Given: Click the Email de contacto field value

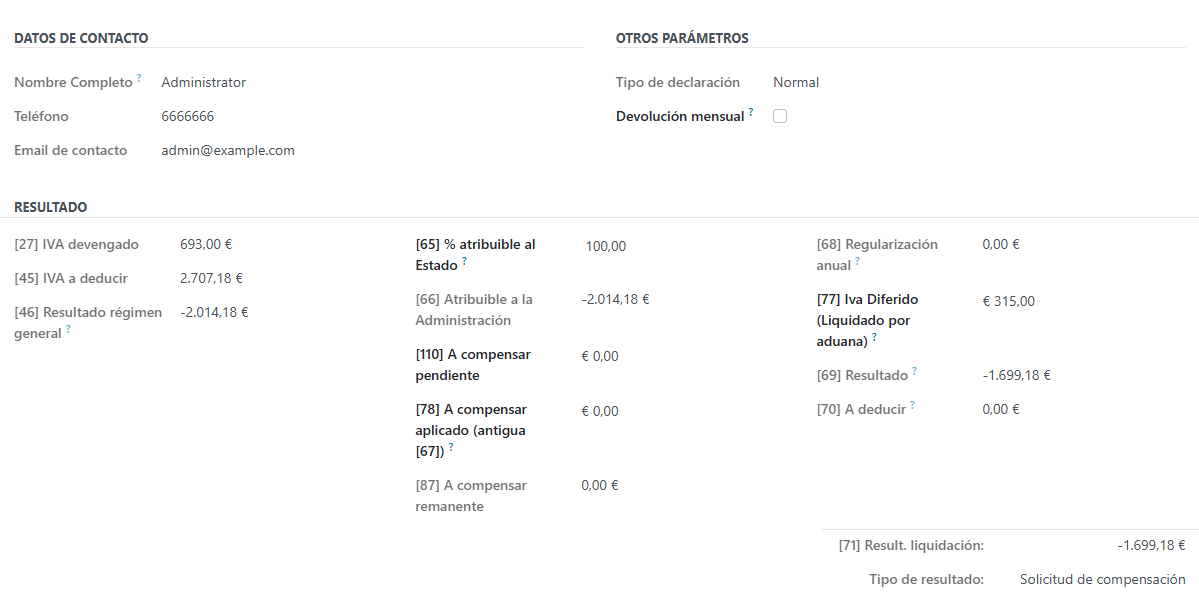Looking at the screenshot, I should (x=228, y=151).
